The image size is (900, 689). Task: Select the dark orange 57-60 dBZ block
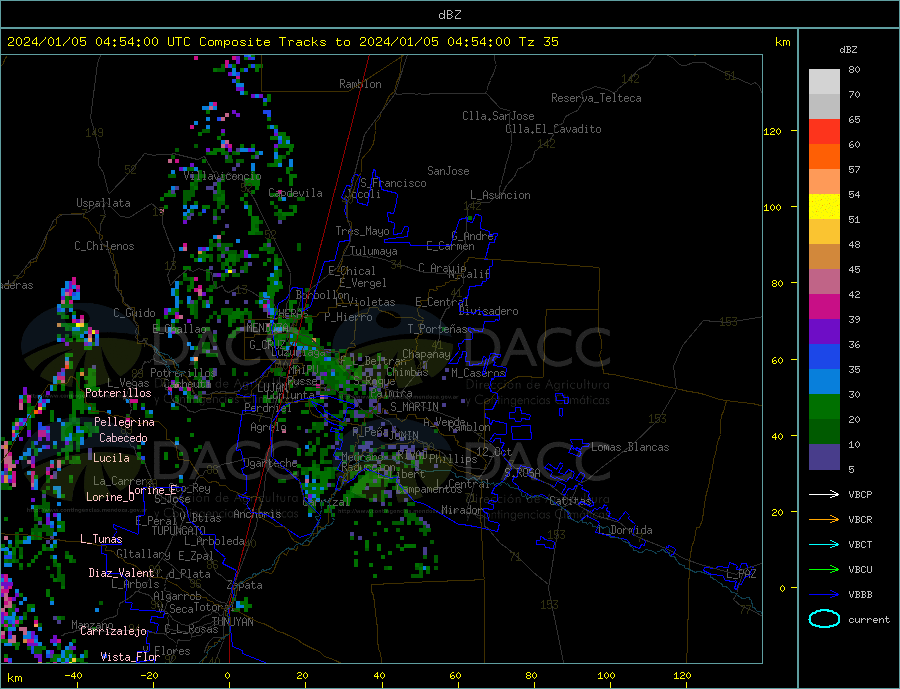click(x=824, y=157)
